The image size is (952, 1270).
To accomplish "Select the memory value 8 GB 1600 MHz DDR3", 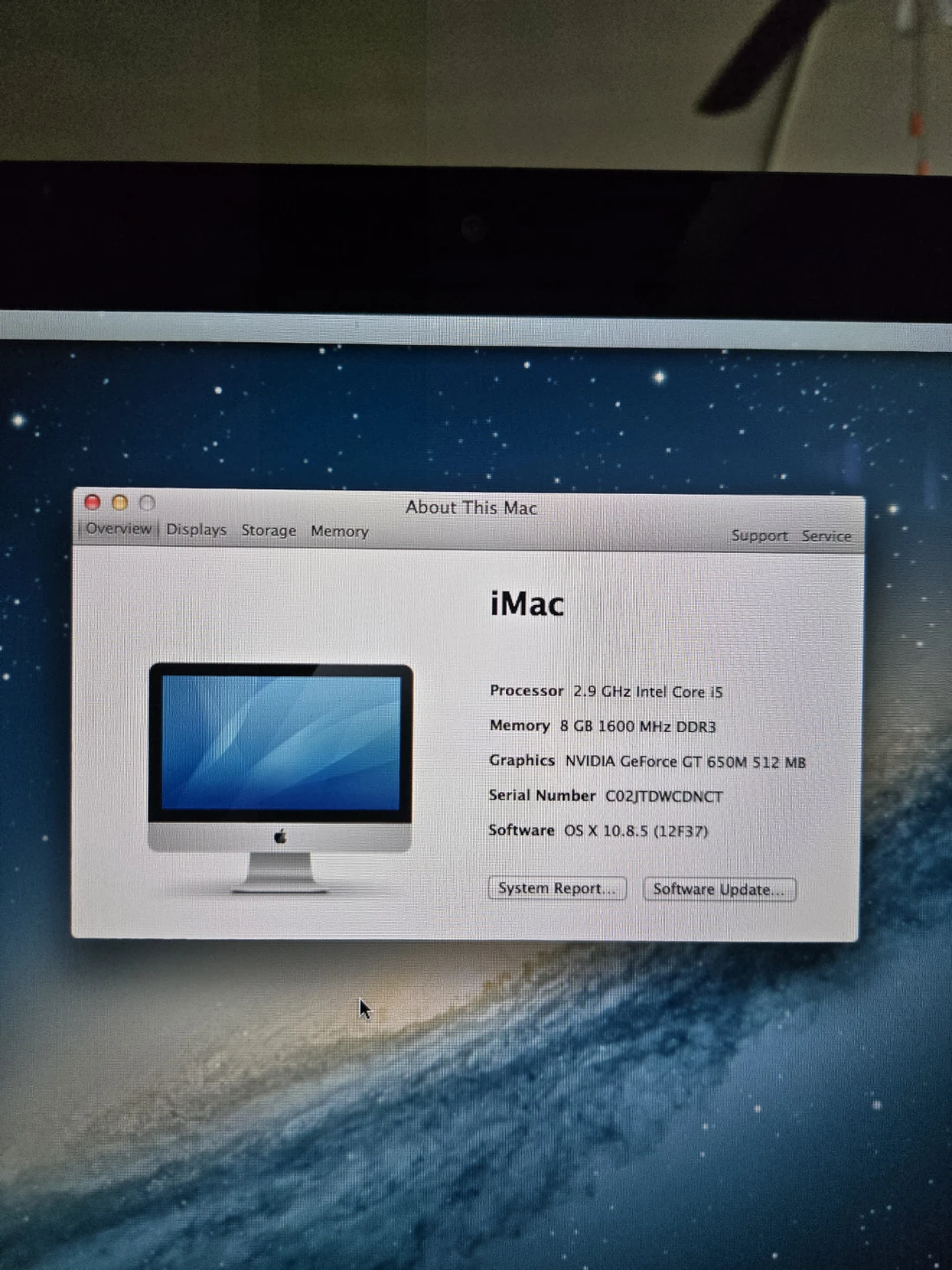I will (x=638, y=727).
